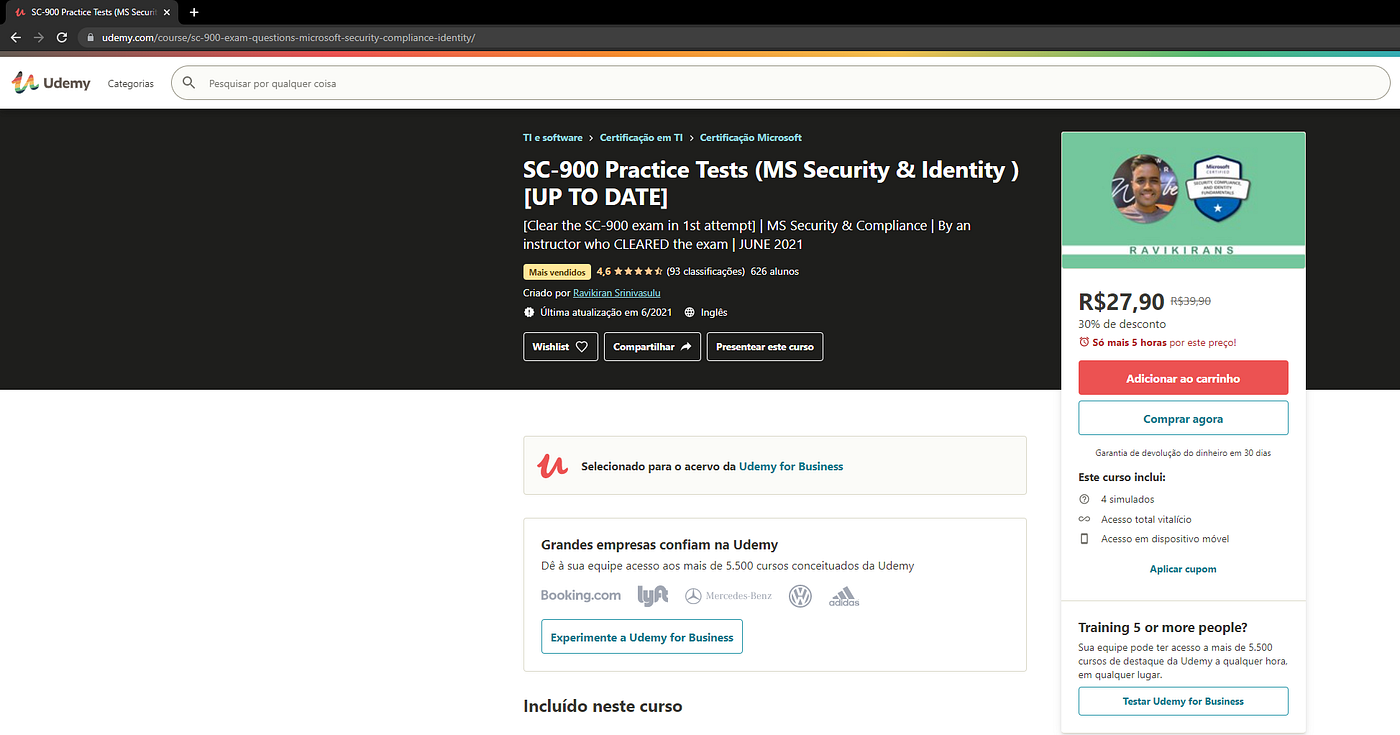Click the Mercedes-Benz logo

click(x=728, y=596)
